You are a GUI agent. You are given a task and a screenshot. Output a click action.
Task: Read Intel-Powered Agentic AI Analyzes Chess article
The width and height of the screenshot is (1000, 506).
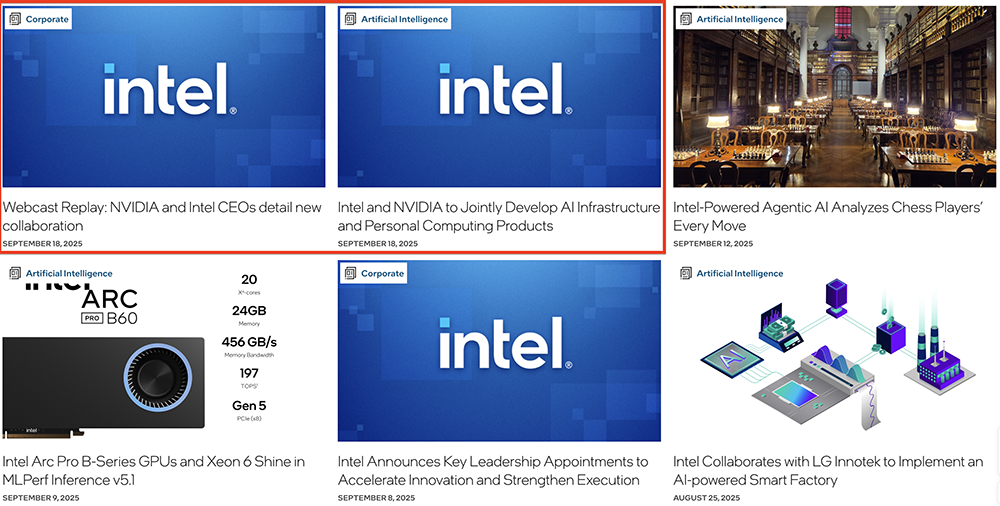point(828,216)
